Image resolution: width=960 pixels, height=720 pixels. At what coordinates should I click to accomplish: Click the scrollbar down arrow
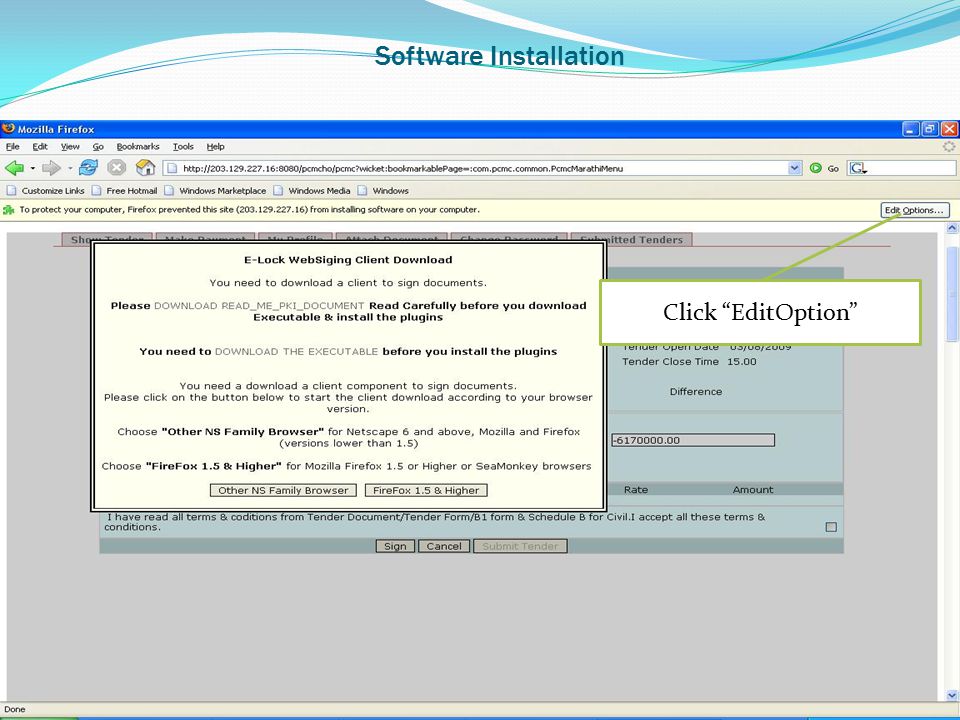pos(952,695)
